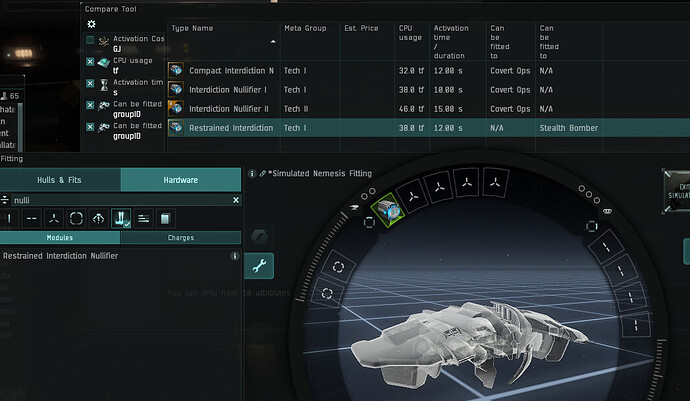Toggle the skills filter book icon
Image resolution: width=690 pixels, height=401 pixels.
[x=165, y=218]
